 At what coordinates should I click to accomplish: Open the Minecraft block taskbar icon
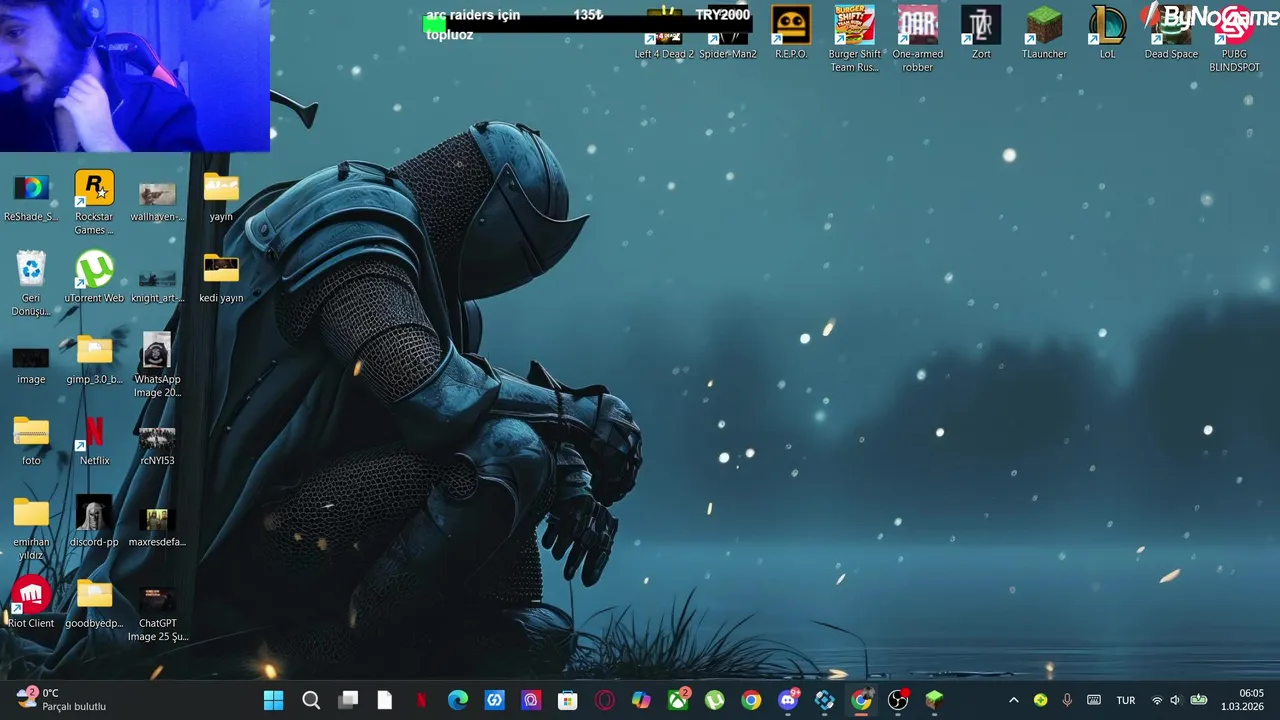click(x=934, y=700)
